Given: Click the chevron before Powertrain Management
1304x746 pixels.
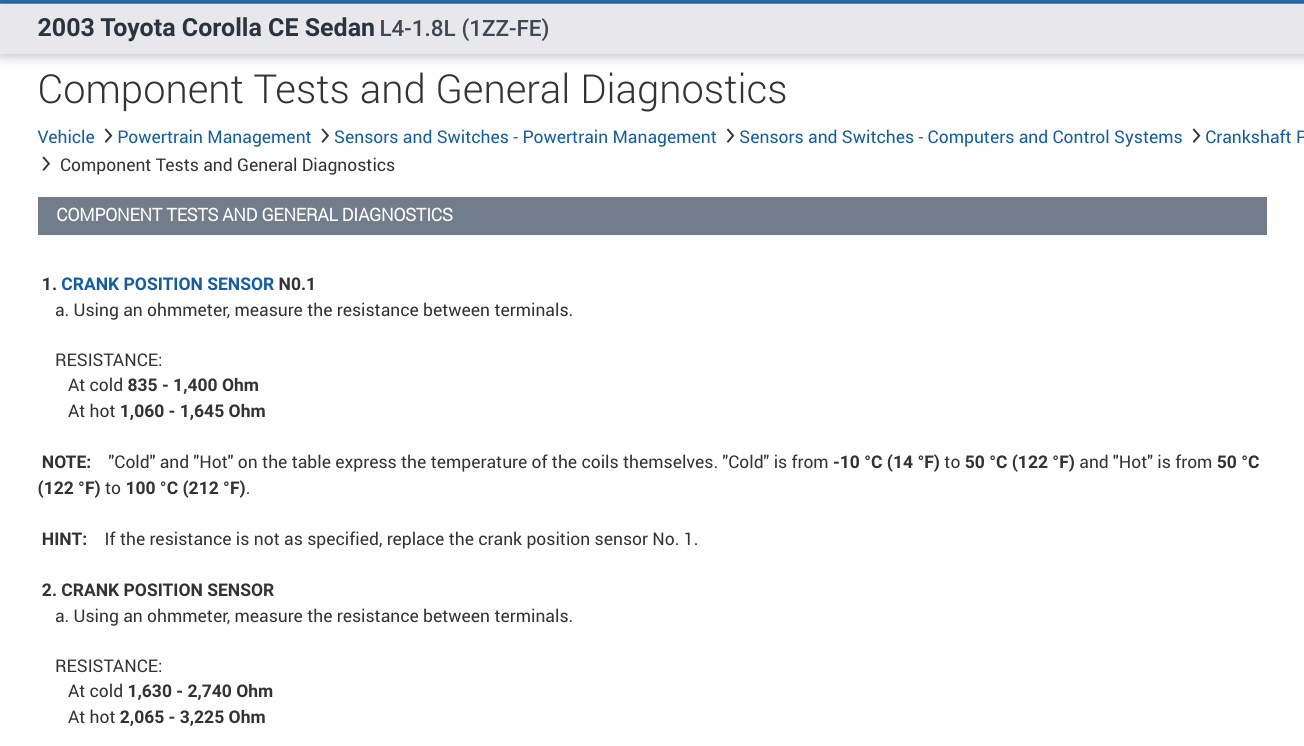Looking at the screenshot, I should pyautogui.click(x=108, y=136).
